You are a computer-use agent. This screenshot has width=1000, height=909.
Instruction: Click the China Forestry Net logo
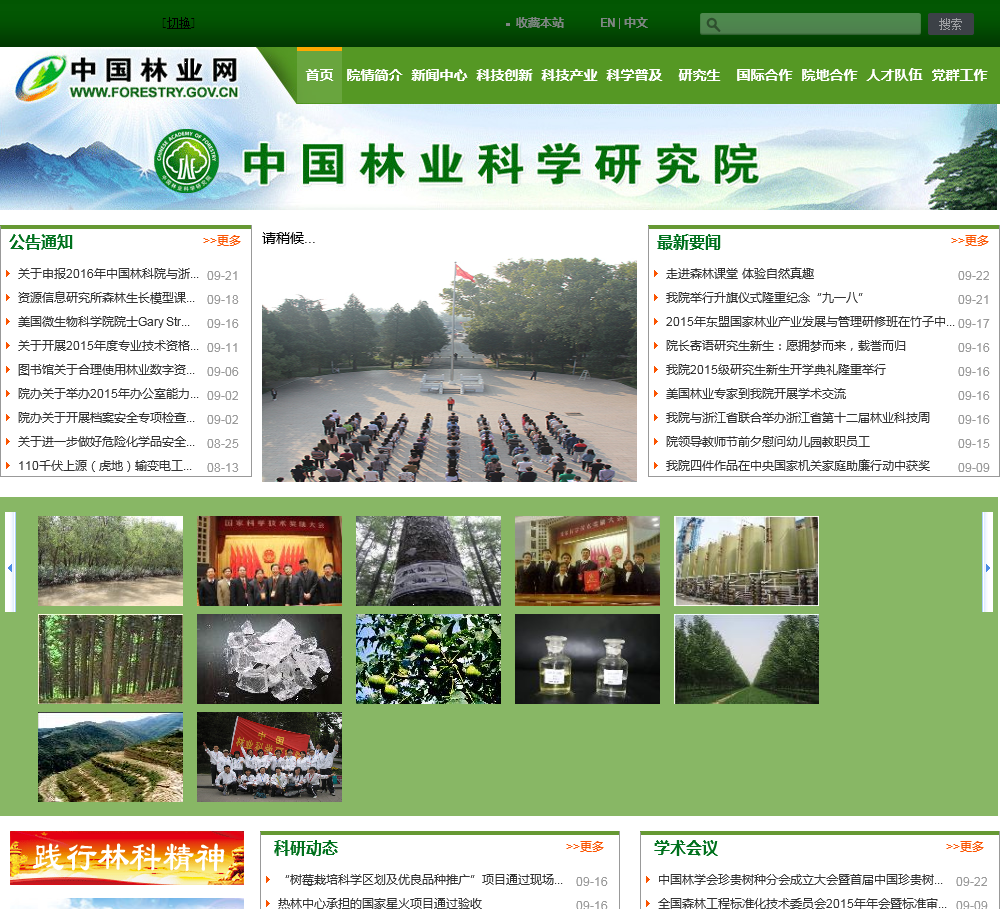[x=128, y=78]
